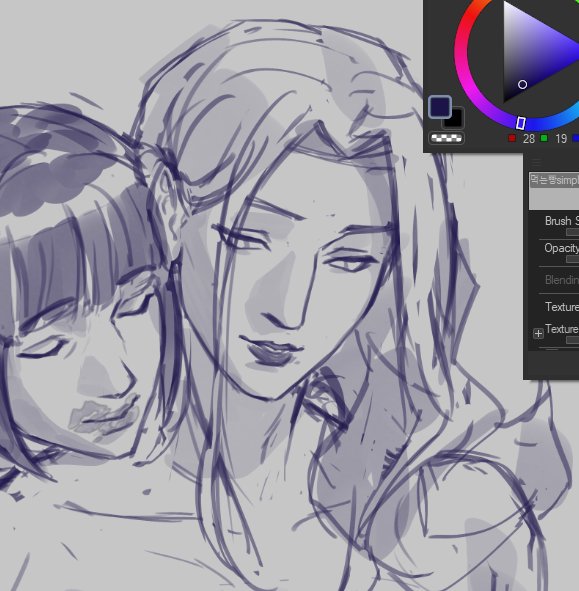Viewport: 579px width, 591px height.
Task: Choose the transparent color checkered swatch
Action: click(446, 138)
